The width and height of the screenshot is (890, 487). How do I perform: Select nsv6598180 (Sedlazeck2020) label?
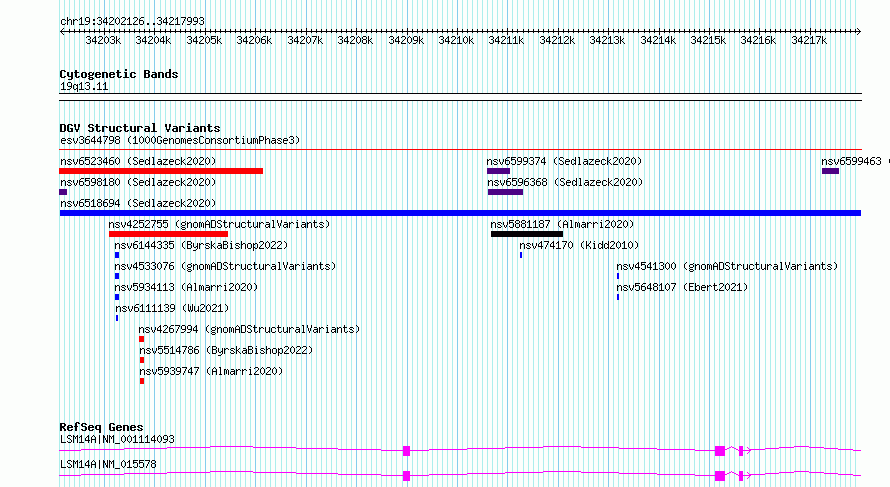point(138,182)
